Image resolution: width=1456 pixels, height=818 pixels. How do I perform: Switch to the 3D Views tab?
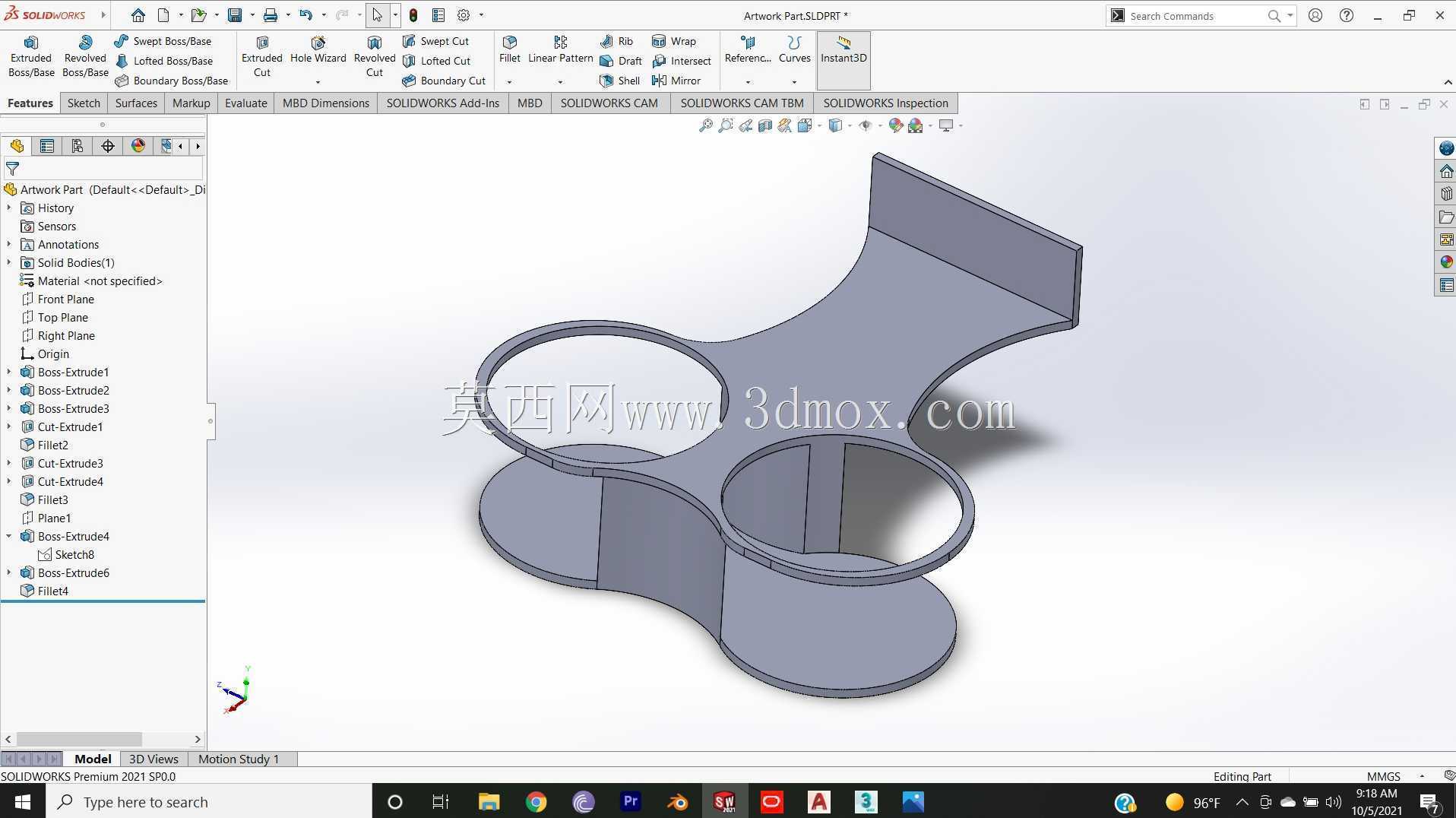click(154, 759)
